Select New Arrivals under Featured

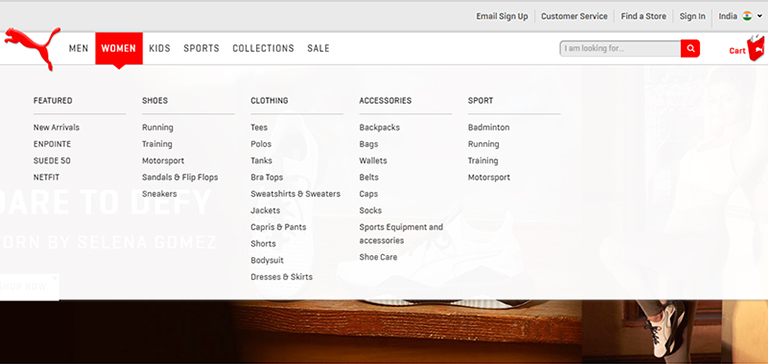[x=56, y=127]
